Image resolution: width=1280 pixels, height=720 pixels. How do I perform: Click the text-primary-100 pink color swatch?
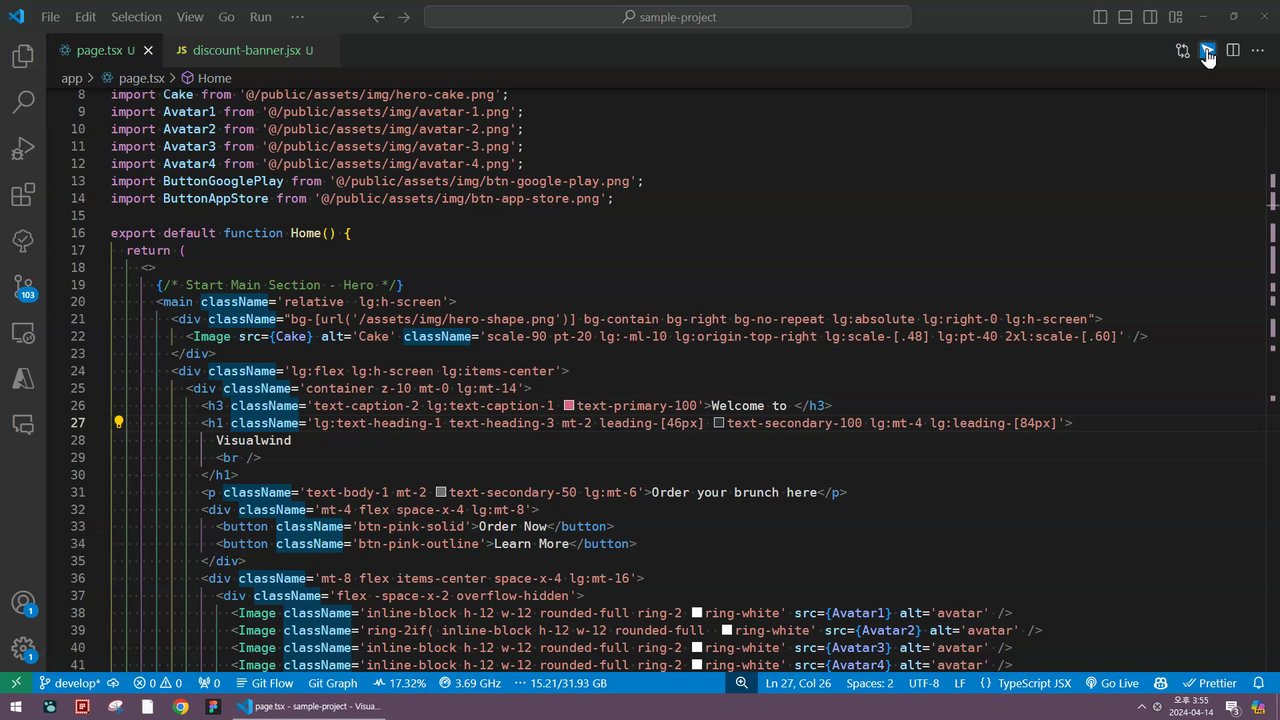569,406
